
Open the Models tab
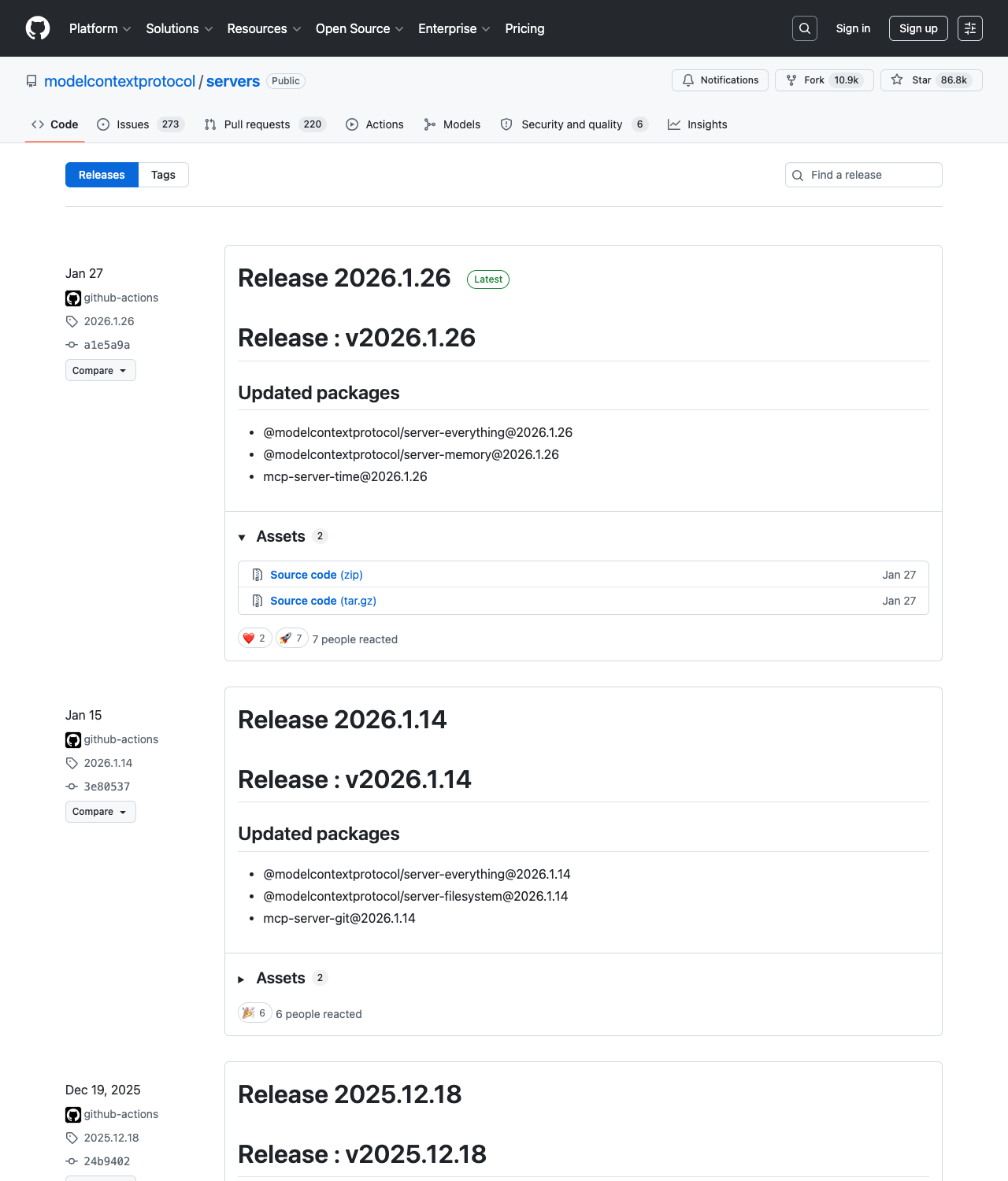pos(452,124)
